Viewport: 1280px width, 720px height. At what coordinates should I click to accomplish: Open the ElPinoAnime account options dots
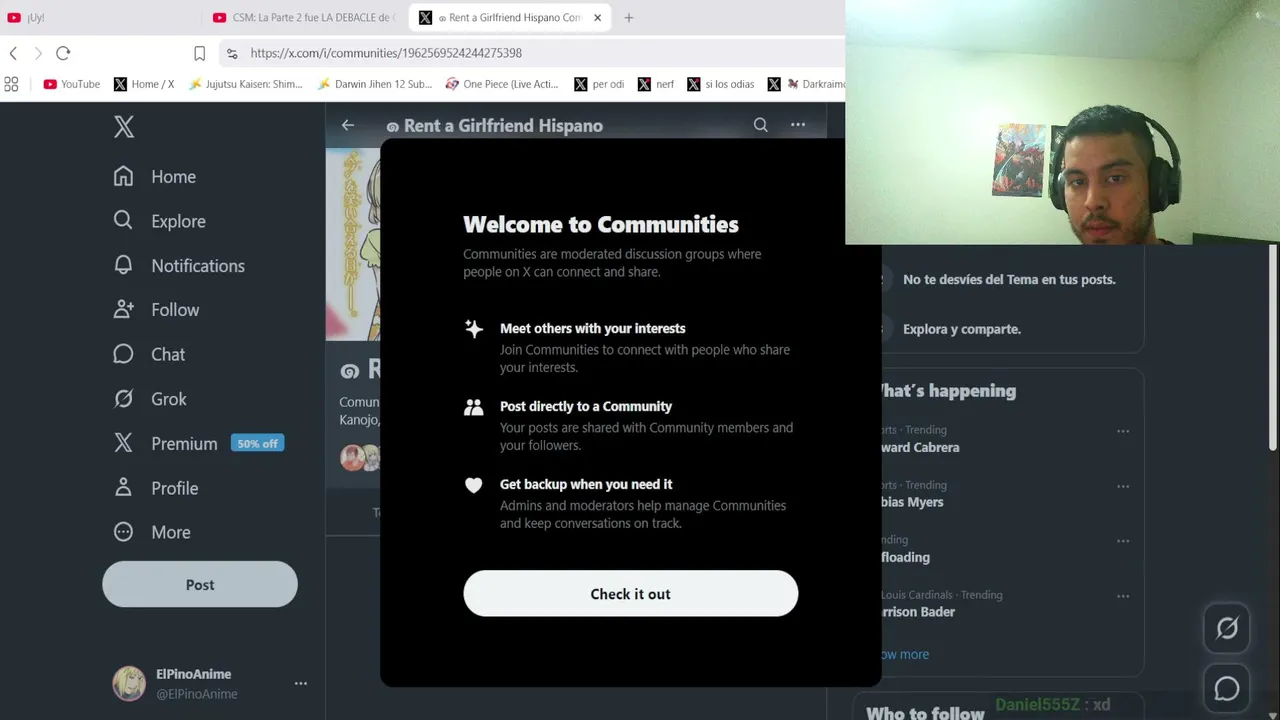(300, 683)
